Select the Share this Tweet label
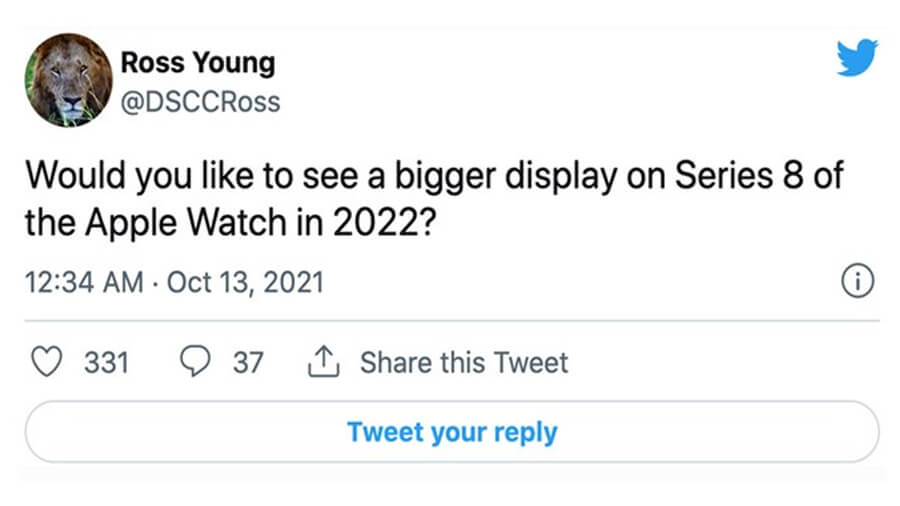Viewport: 900px width, 506px height. pos(463,362)
